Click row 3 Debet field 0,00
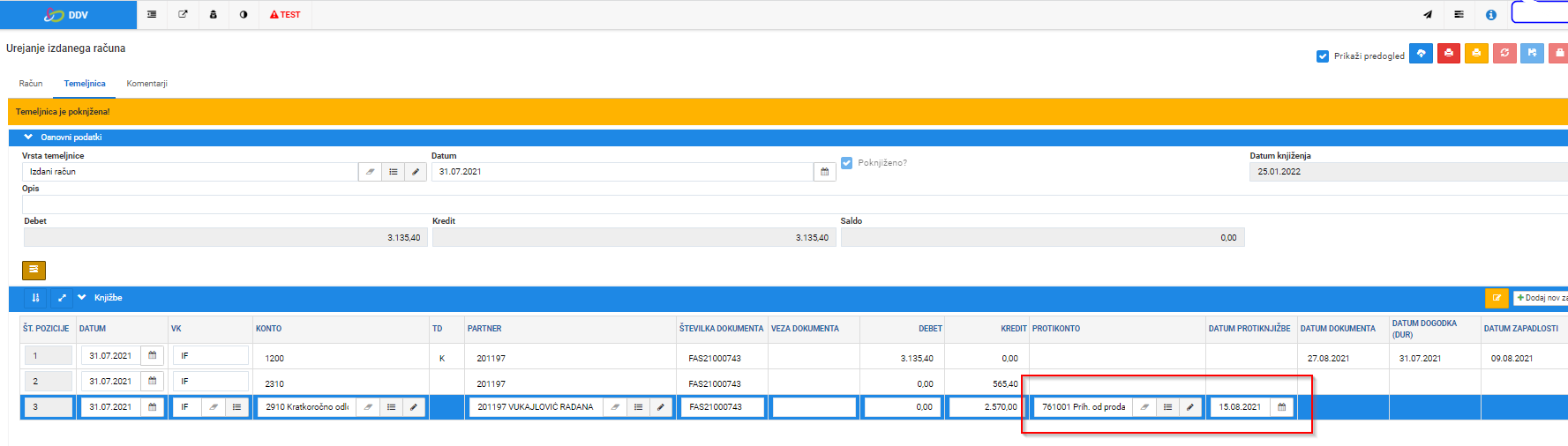1568x446 pixels. point(903,407)
